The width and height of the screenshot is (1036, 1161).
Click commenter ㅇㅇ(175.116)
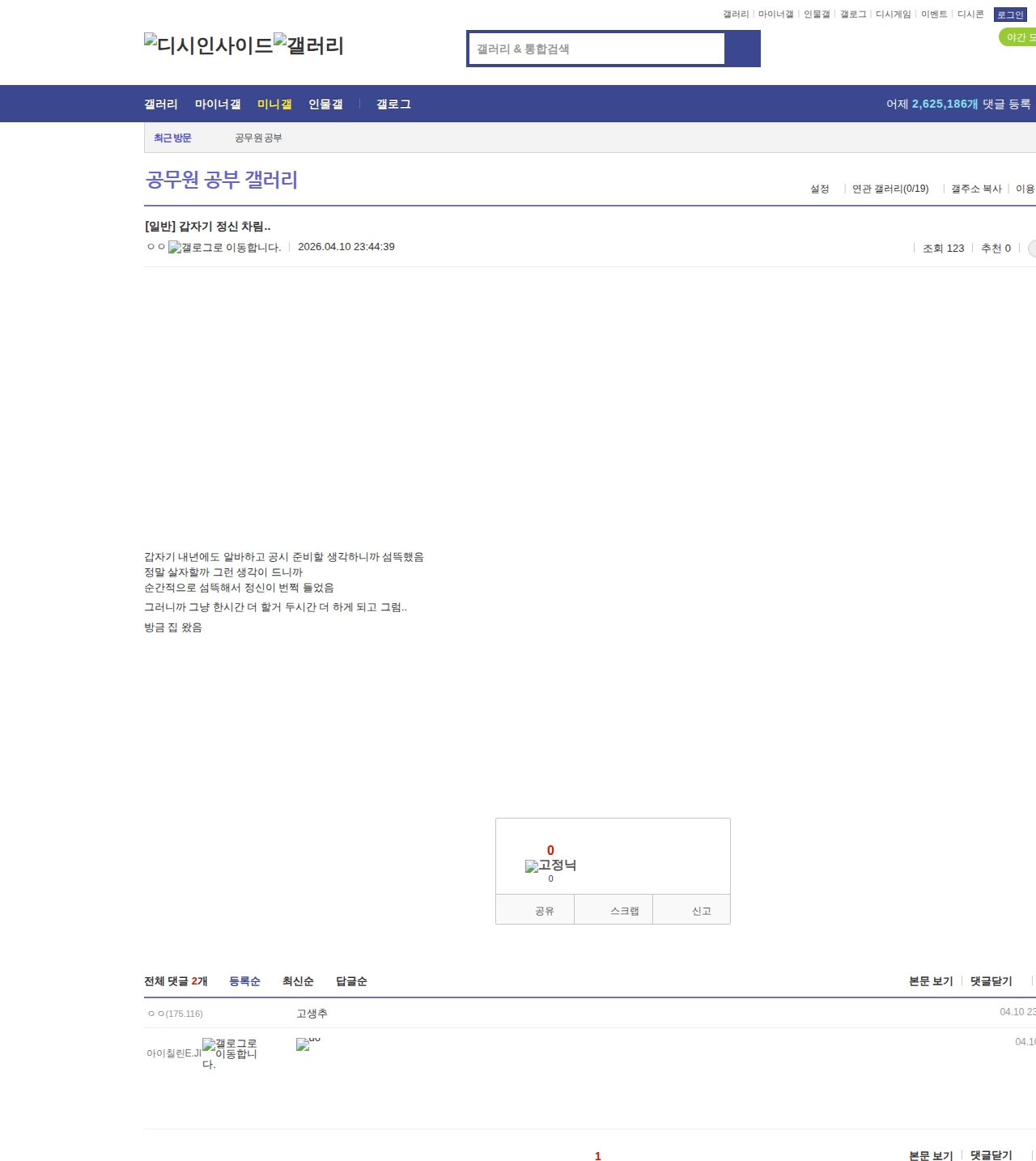[175, 1014]
